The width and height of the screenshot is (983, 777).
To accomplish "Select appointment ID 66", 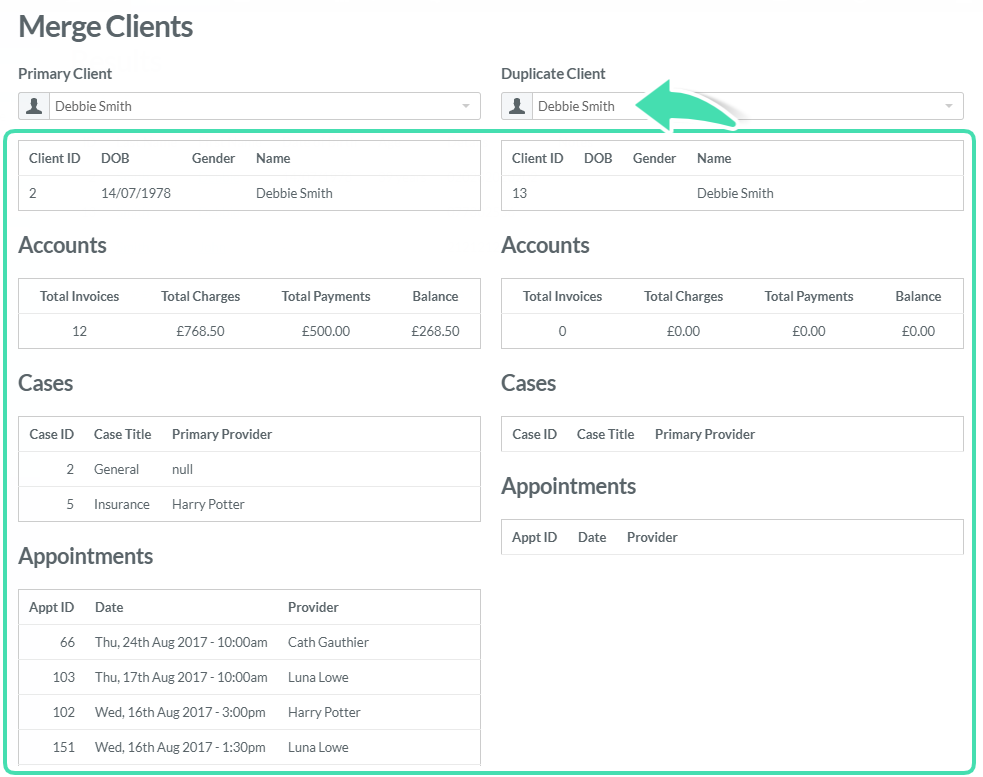I will pos(67,642).
